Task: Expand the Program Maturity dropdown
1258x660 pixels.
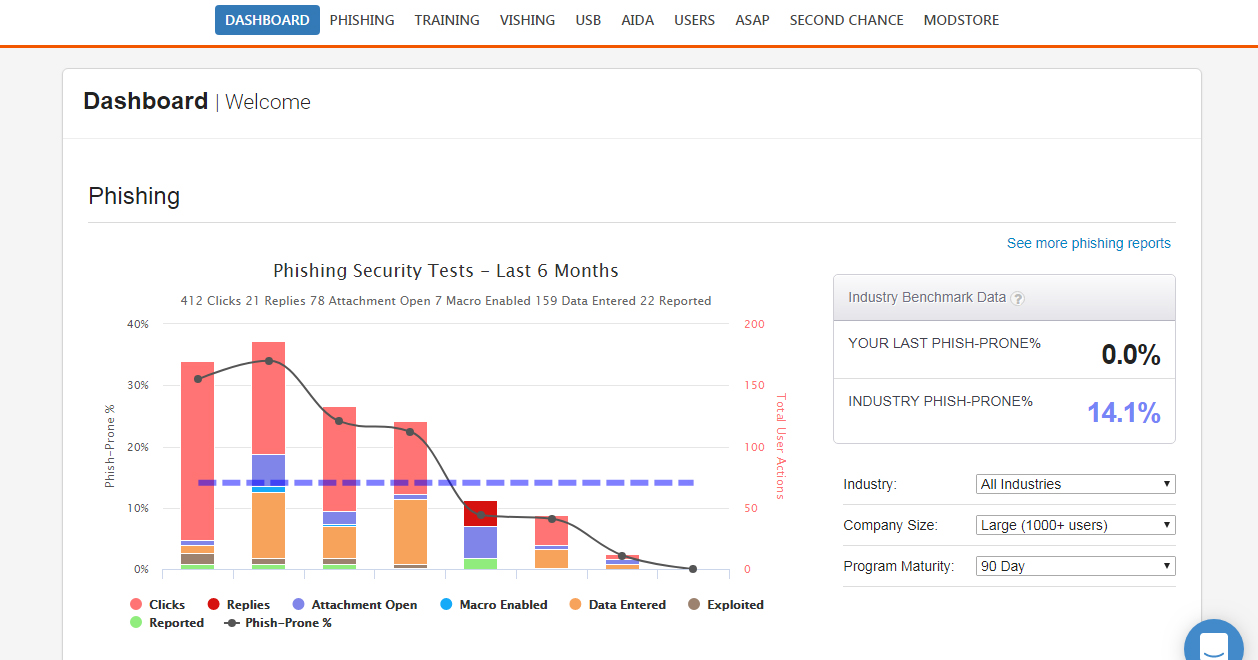Action: click(1075, 566)
